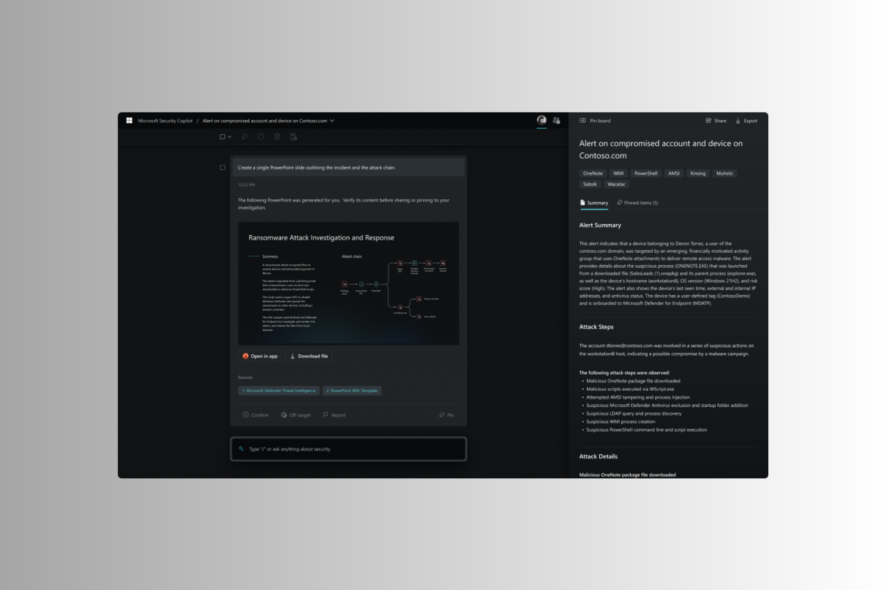Switch to the Summary tab
Viewport: 886px width, 590px height.
pos(594,203)
